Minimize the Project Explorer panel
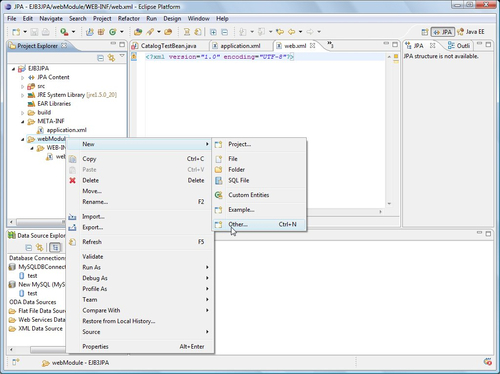 click(113, 44)
